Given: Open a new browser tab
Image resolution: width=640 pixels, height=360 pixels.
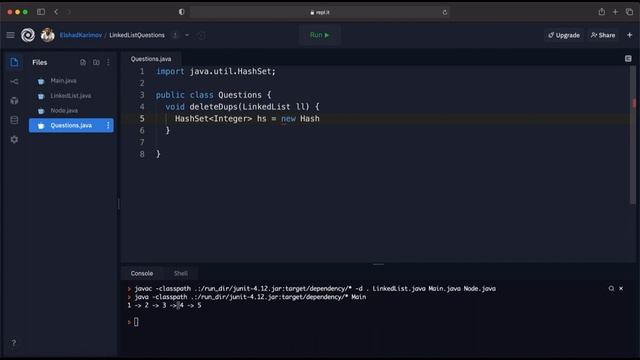Looking at the screenshot, I should pos(615,12).
